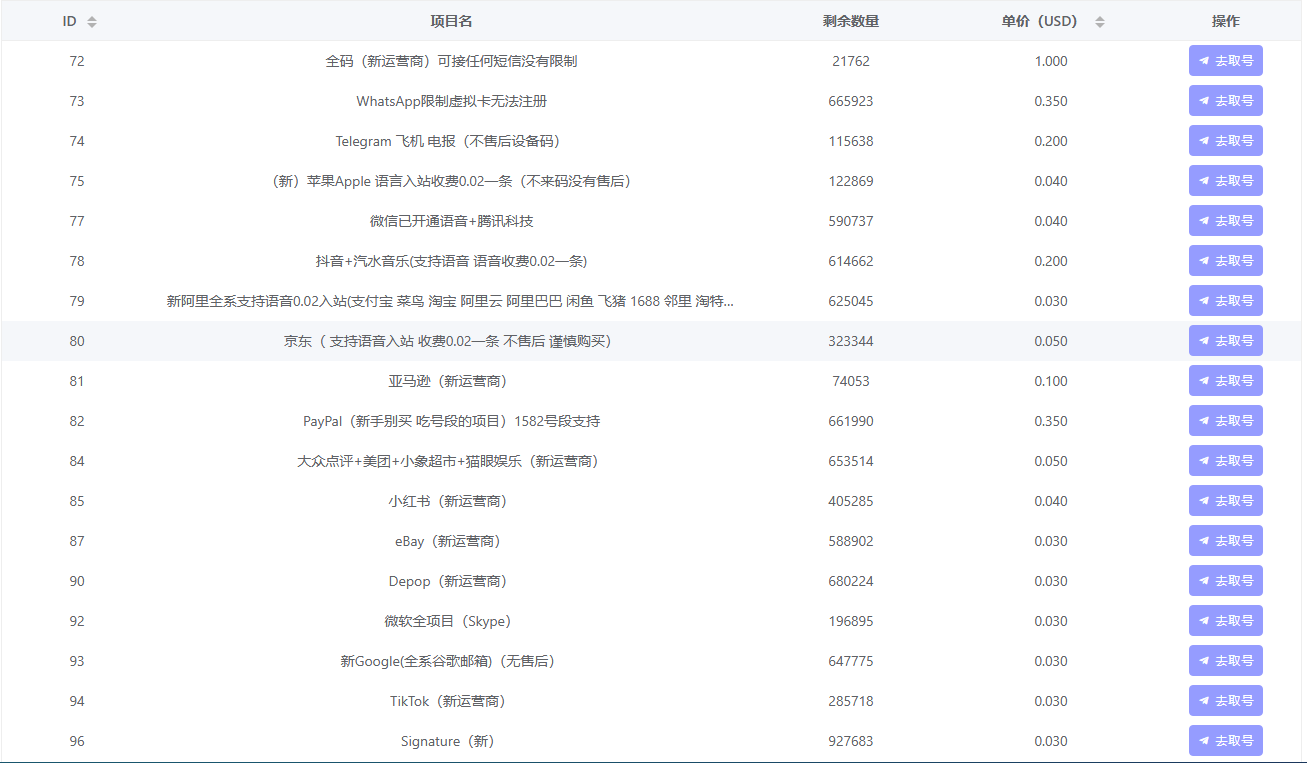The image size is (1307, 763).
Task: Select 小红书（新运营商）project name
Action: tap(451, 501)
